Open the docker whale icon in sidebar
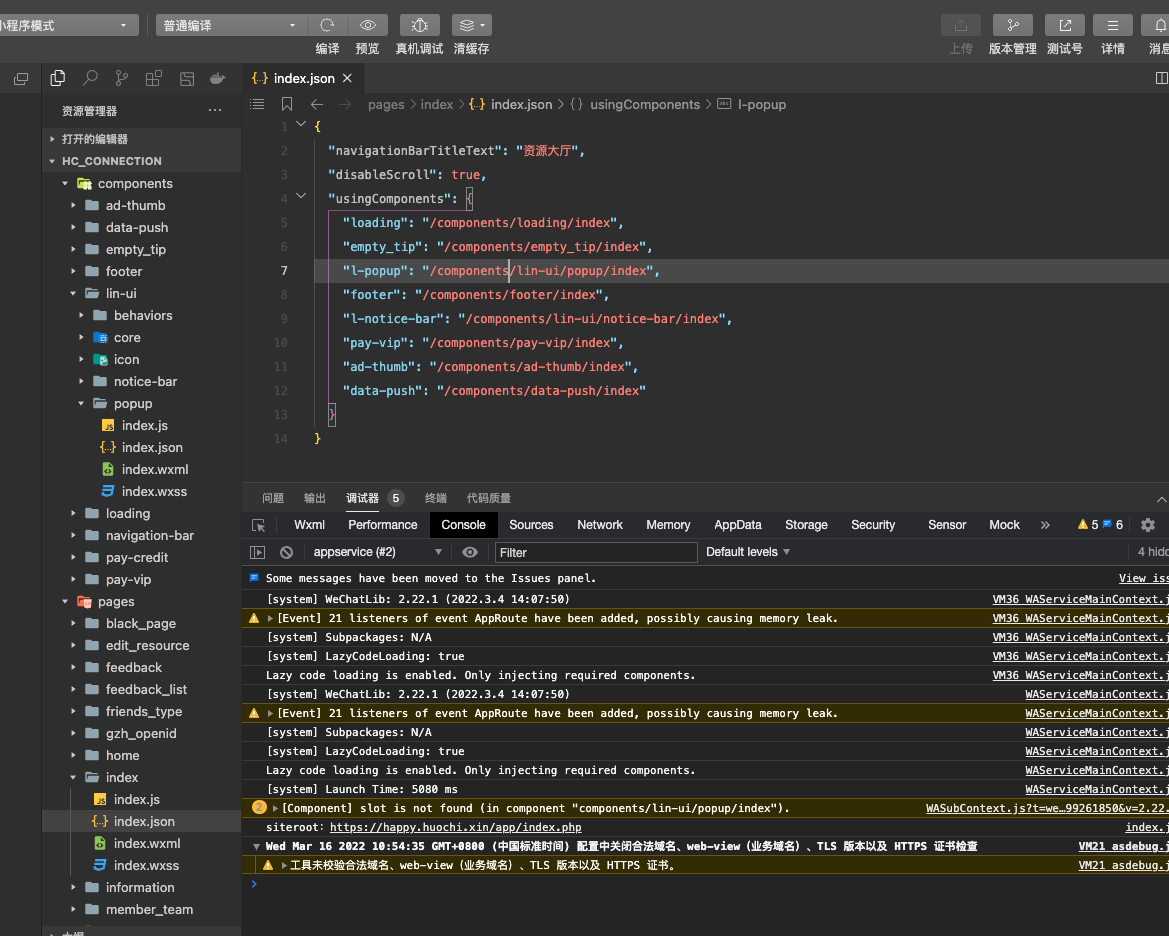This screenshot has width=1169, height=936. click(x=218, y=78)
